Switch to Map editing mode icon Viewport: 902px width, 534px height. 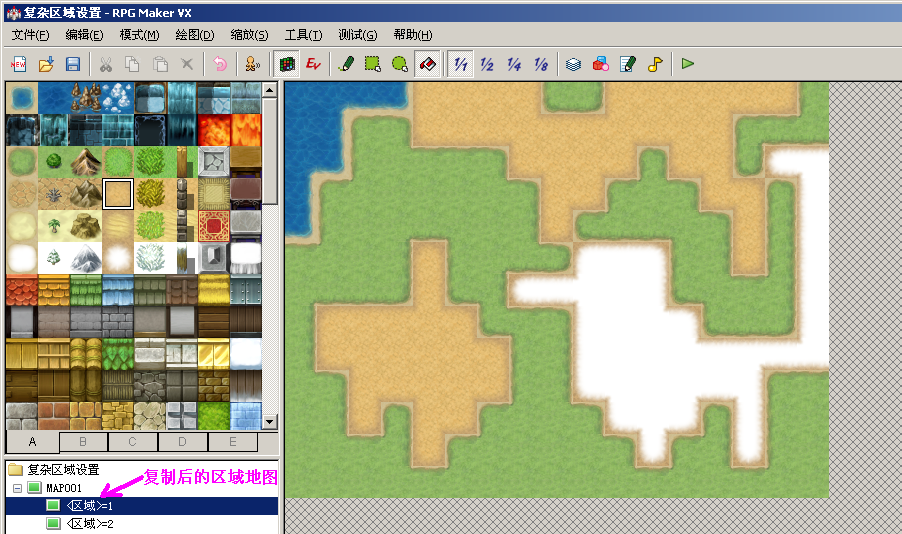point(286,64)
